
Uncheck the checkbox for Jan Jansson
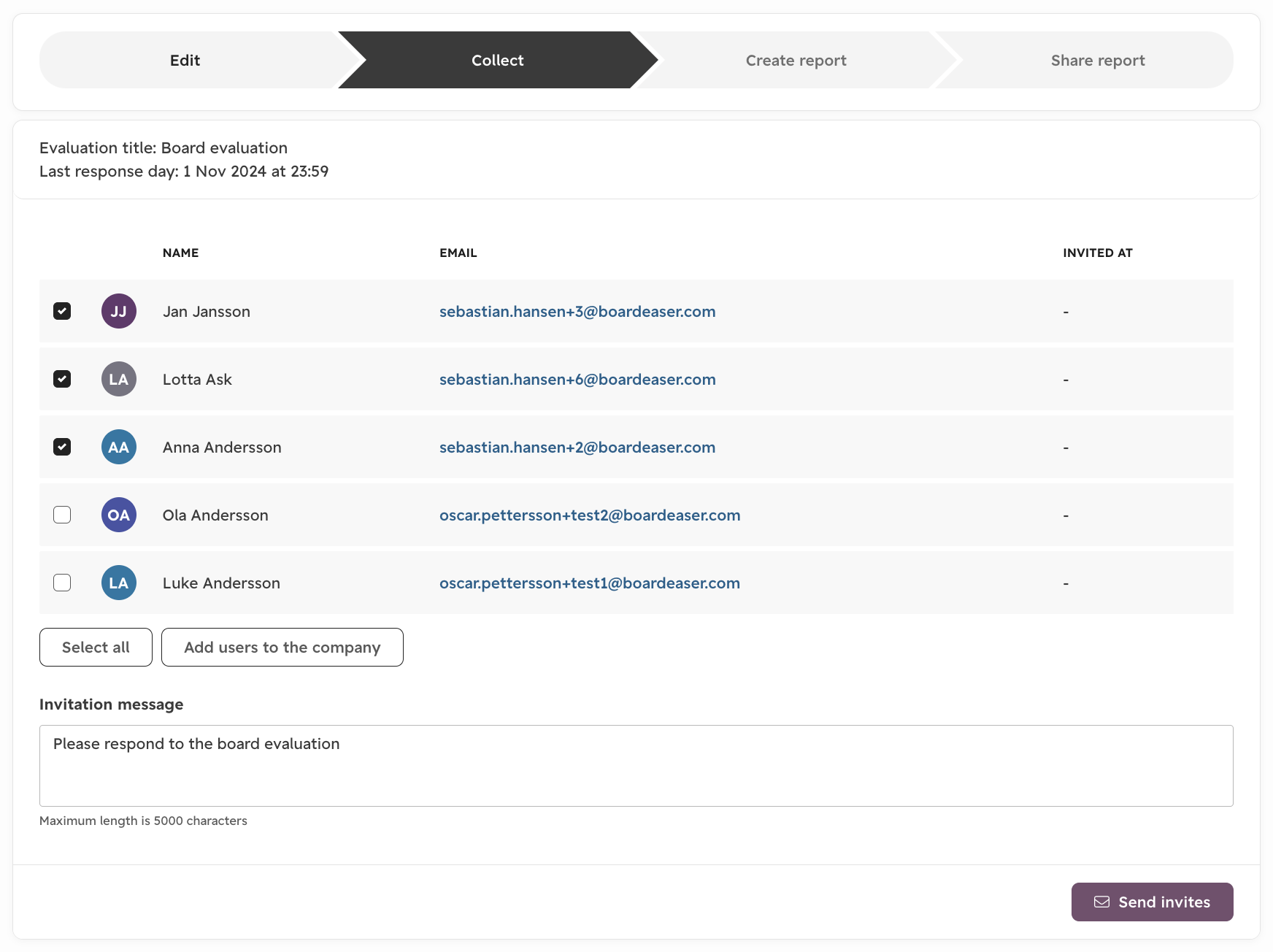pos(62,311)
